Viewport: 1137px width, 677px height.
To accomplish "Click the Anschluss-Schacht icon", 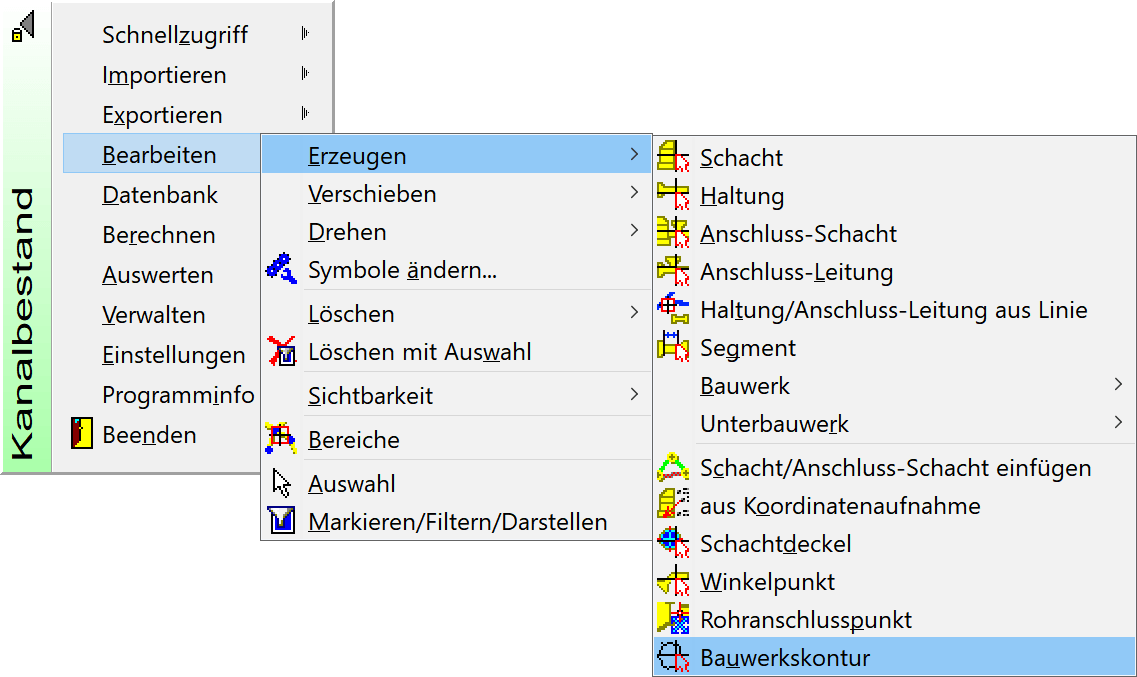I will [674, 234].
